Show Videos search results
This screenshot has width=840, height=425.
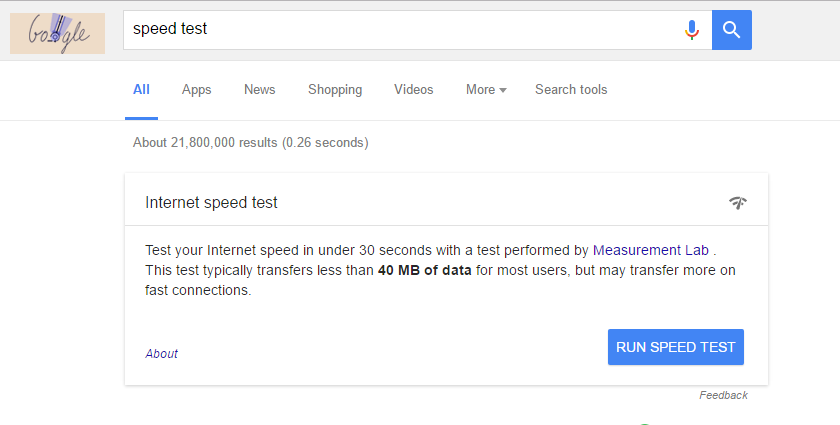[414, 90]
